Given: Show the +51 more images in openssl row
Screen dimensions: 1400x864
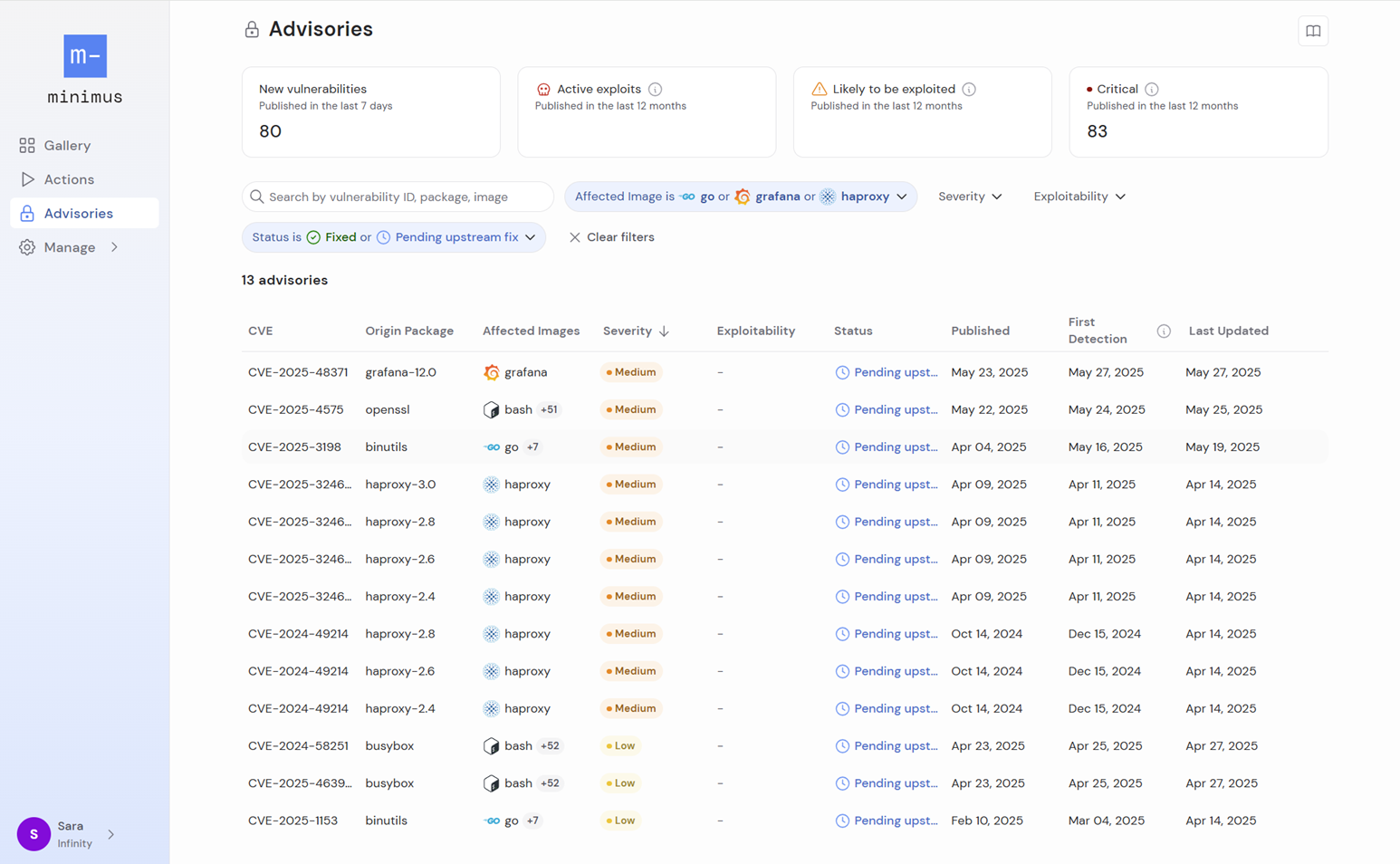Looking at the screenshot, I should point(549,409).
